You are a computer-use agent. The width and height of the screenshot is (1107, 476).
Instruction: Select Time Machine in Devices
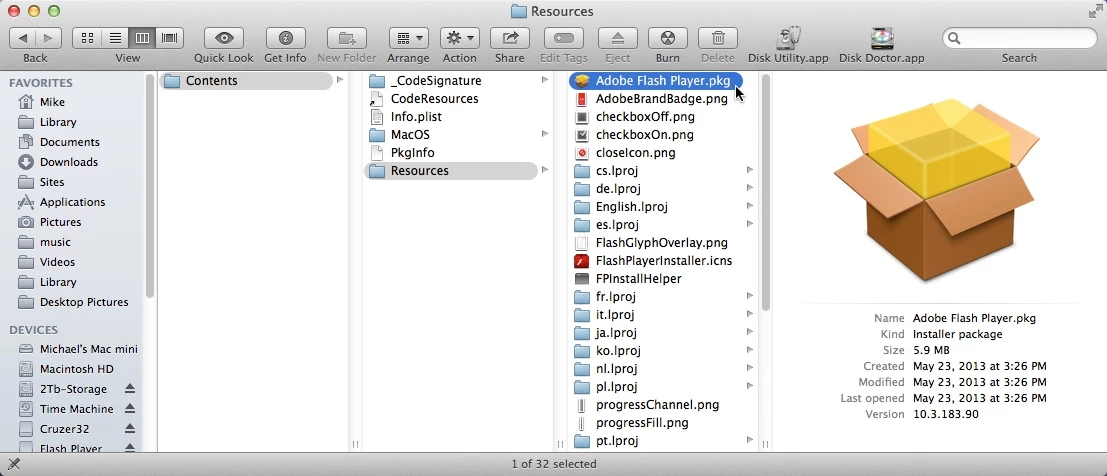click(76, 409)
